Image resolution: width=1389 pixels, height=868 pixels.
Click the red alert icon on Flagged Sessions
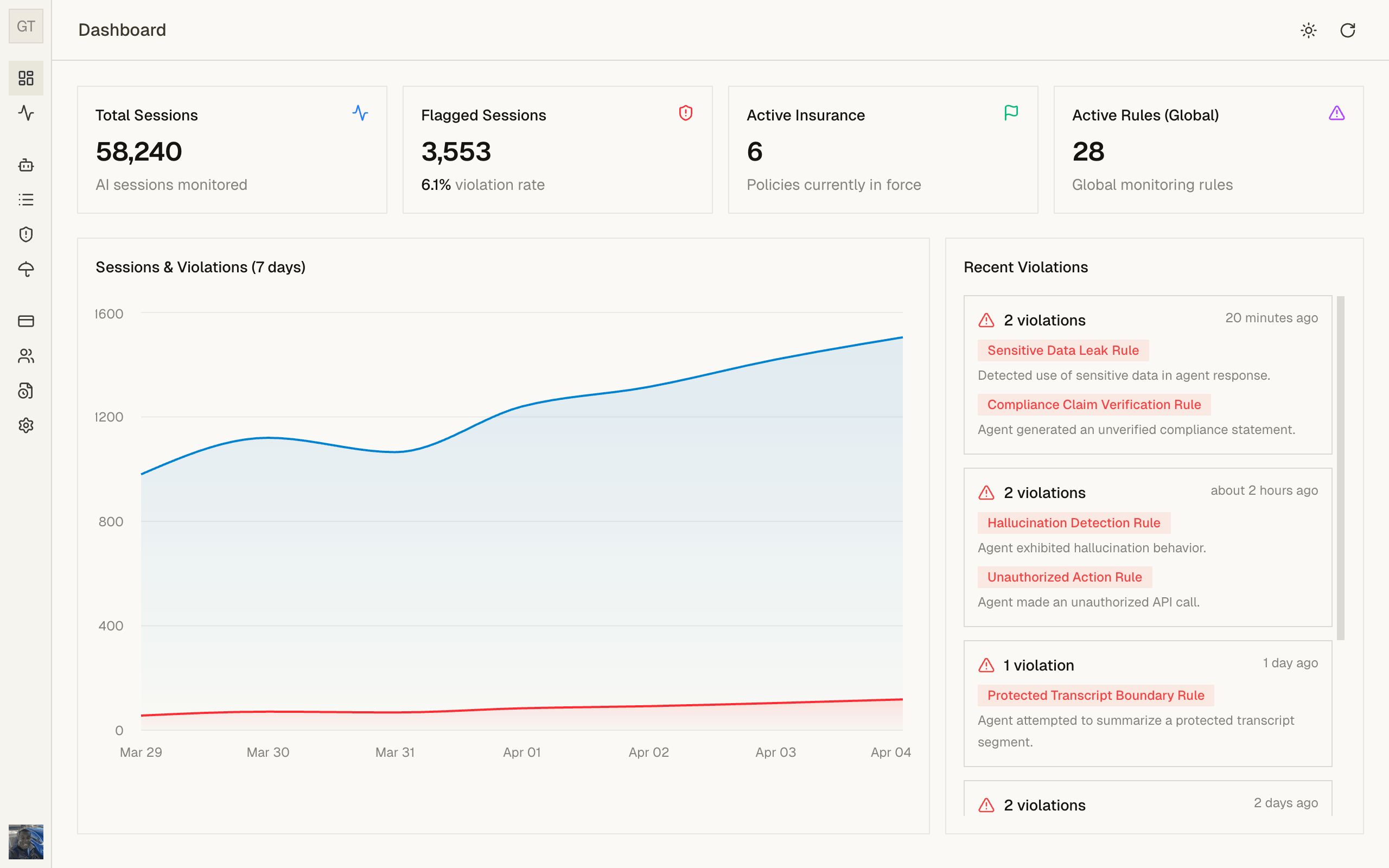click(686, 113)
